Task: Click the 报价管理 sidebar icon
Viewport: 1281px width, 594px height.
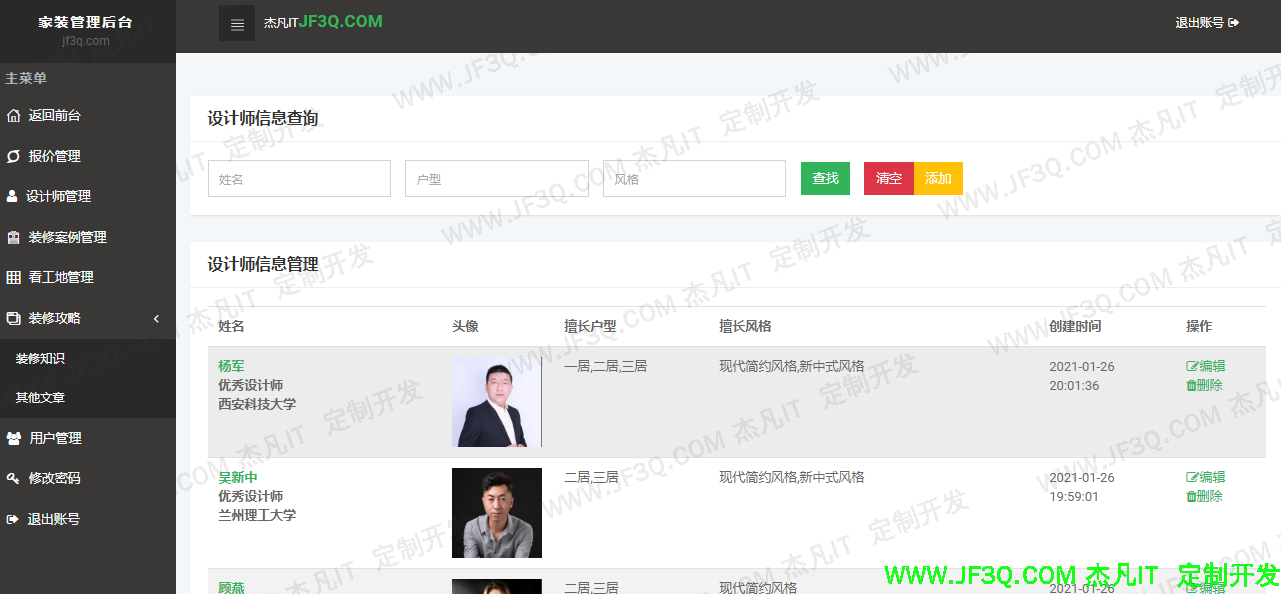Action: click(13, 156)
